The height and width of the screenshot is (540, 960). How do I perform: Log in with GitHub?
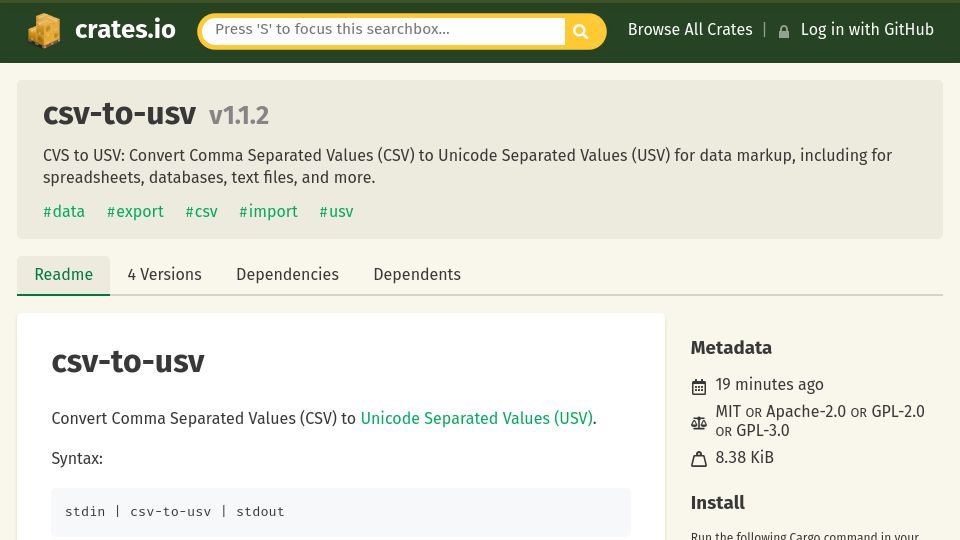[867, 29]
